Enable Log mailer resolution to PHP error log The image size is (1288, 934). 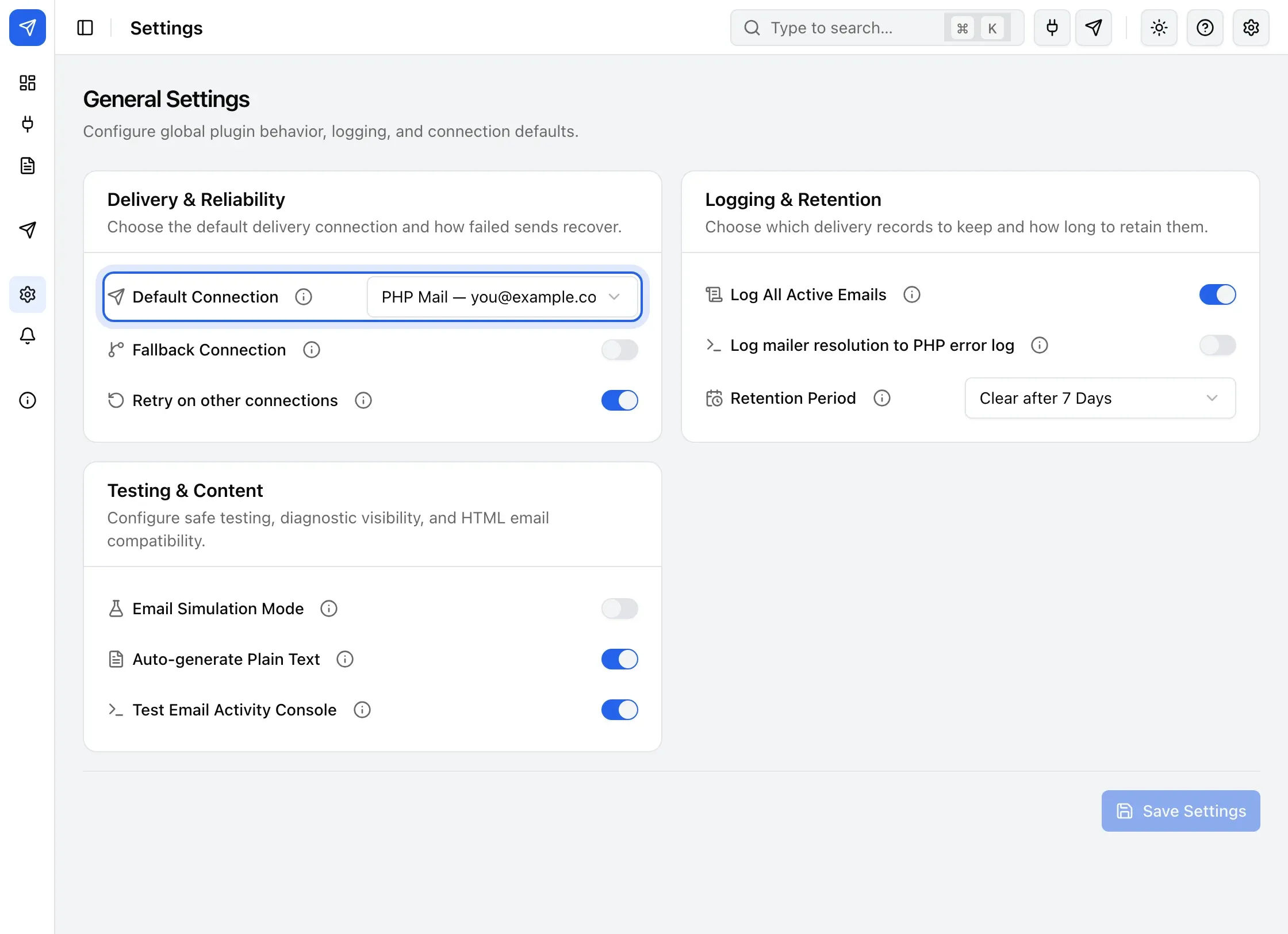(x=1218, y=345)
